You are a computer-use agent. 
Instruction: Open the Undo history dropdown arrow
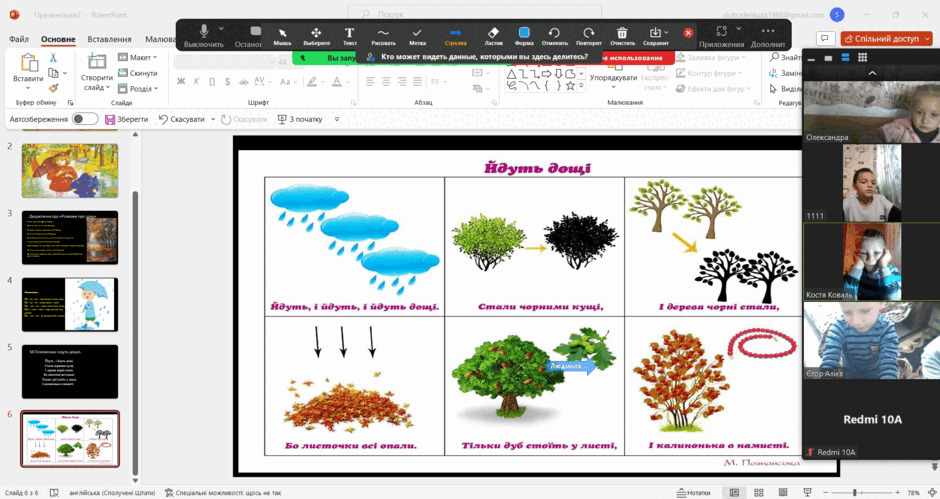[x=213, y=119]
